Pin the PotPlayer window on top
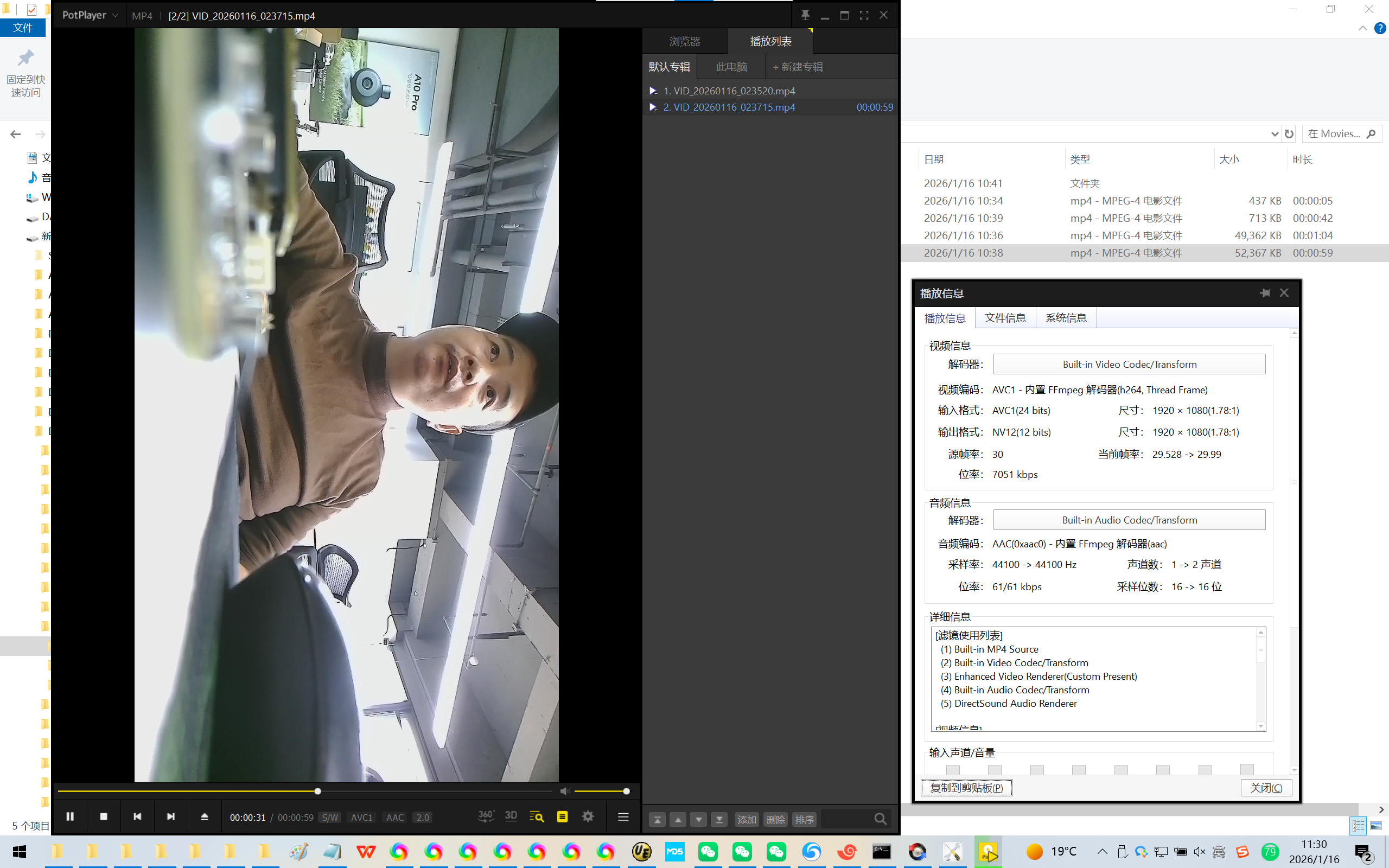The width and height of the screenshot is (1389, 868). coord(805,16)
